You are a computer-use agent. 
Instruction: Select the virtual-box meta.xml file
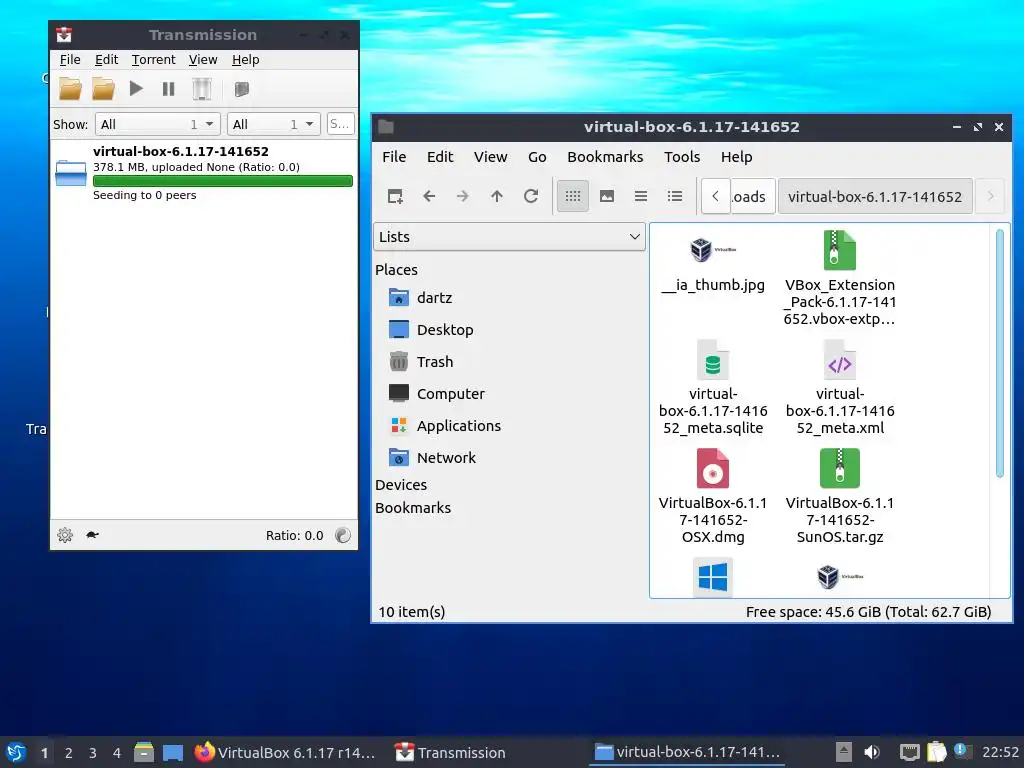click(x=839, y=387)
